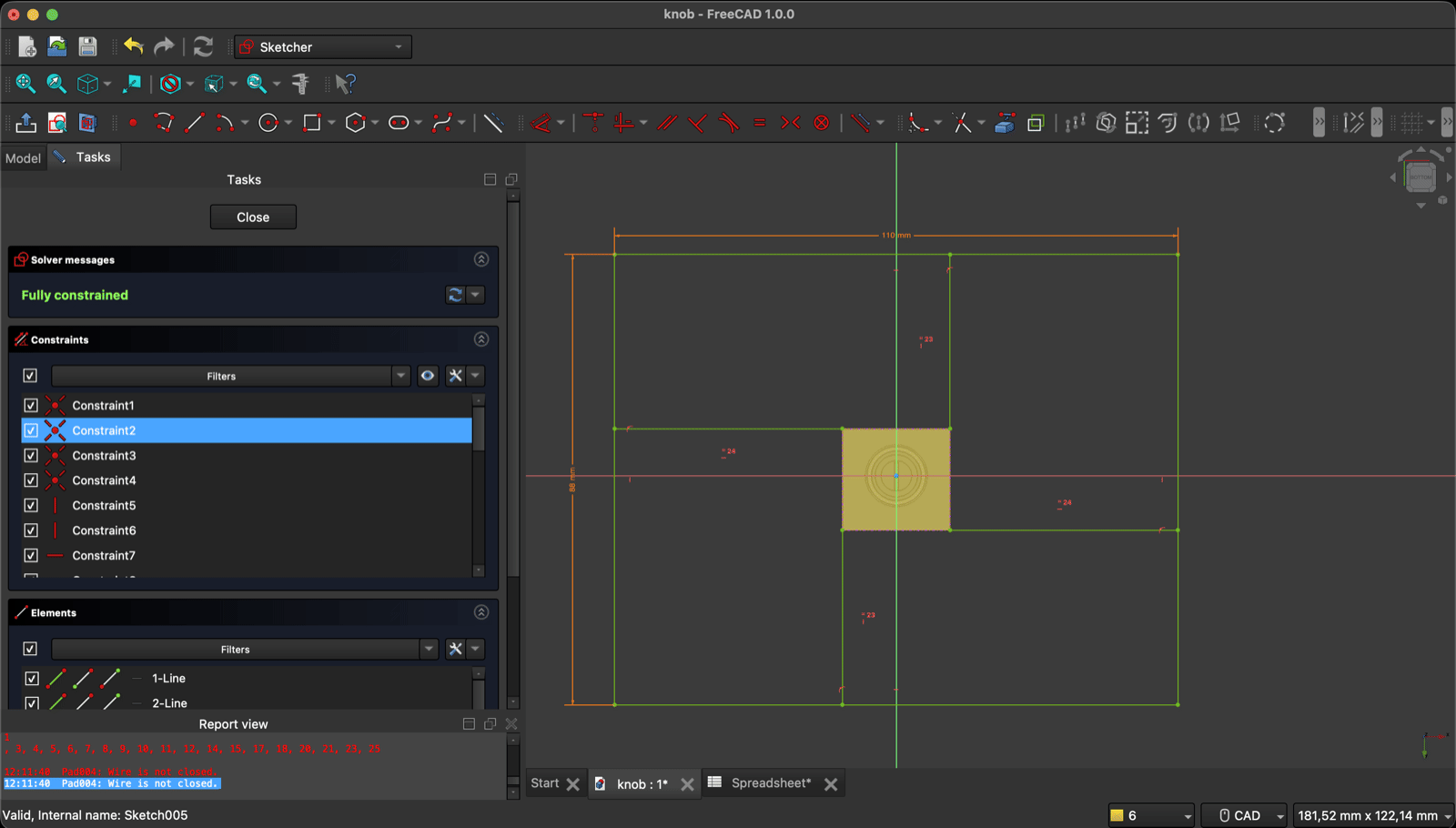This screenshot has height=828, width=1456.
Task: Open the dimension units dropdown in status bar
Action: (x=1373, y=815)
